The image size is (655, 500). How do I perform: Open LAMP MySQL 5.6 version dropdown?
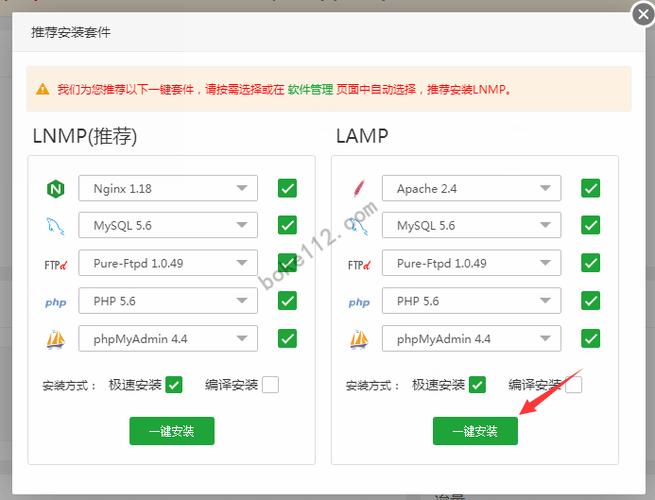[471, 225]
